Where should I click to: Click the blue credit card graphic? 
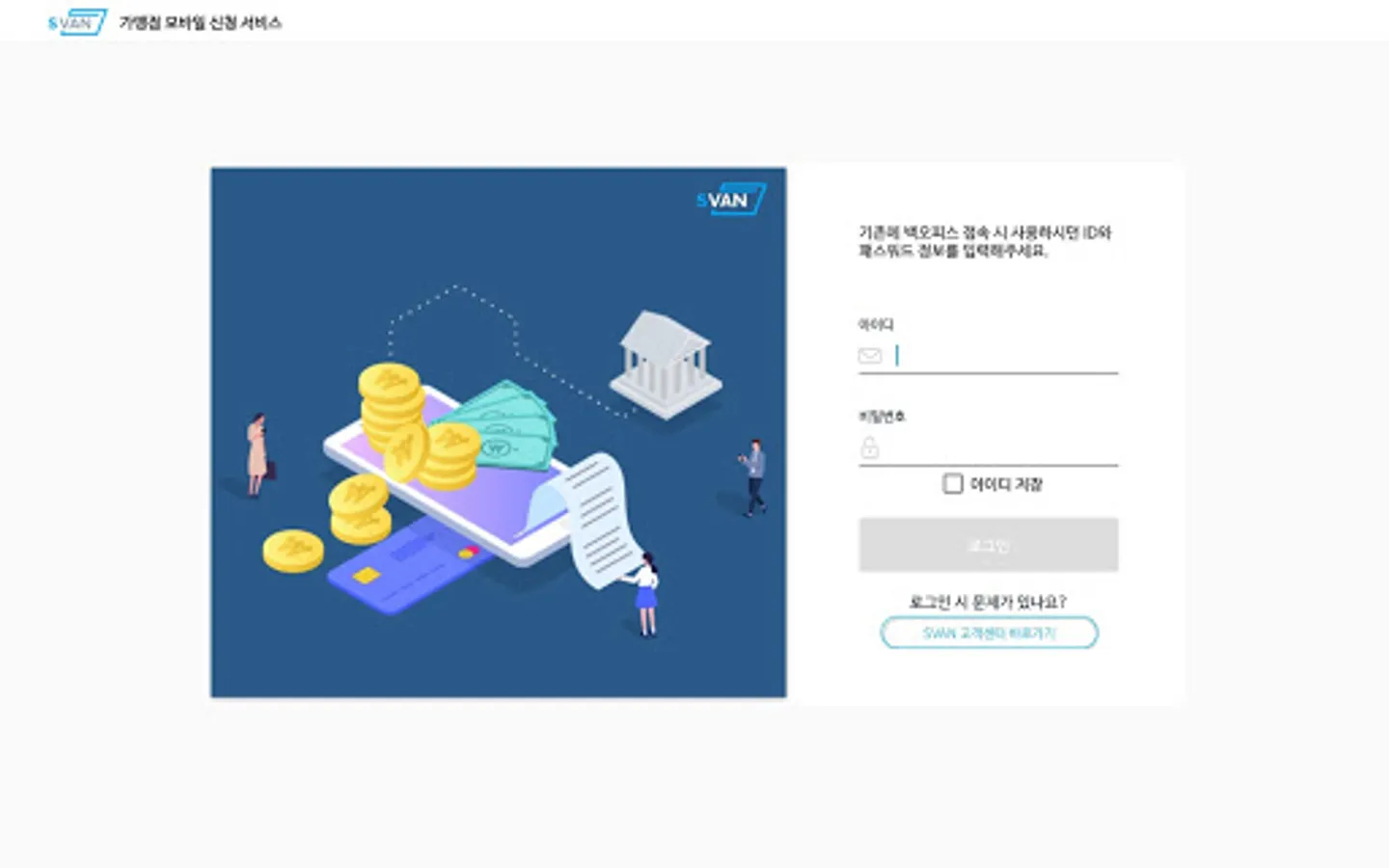(405, 569)
